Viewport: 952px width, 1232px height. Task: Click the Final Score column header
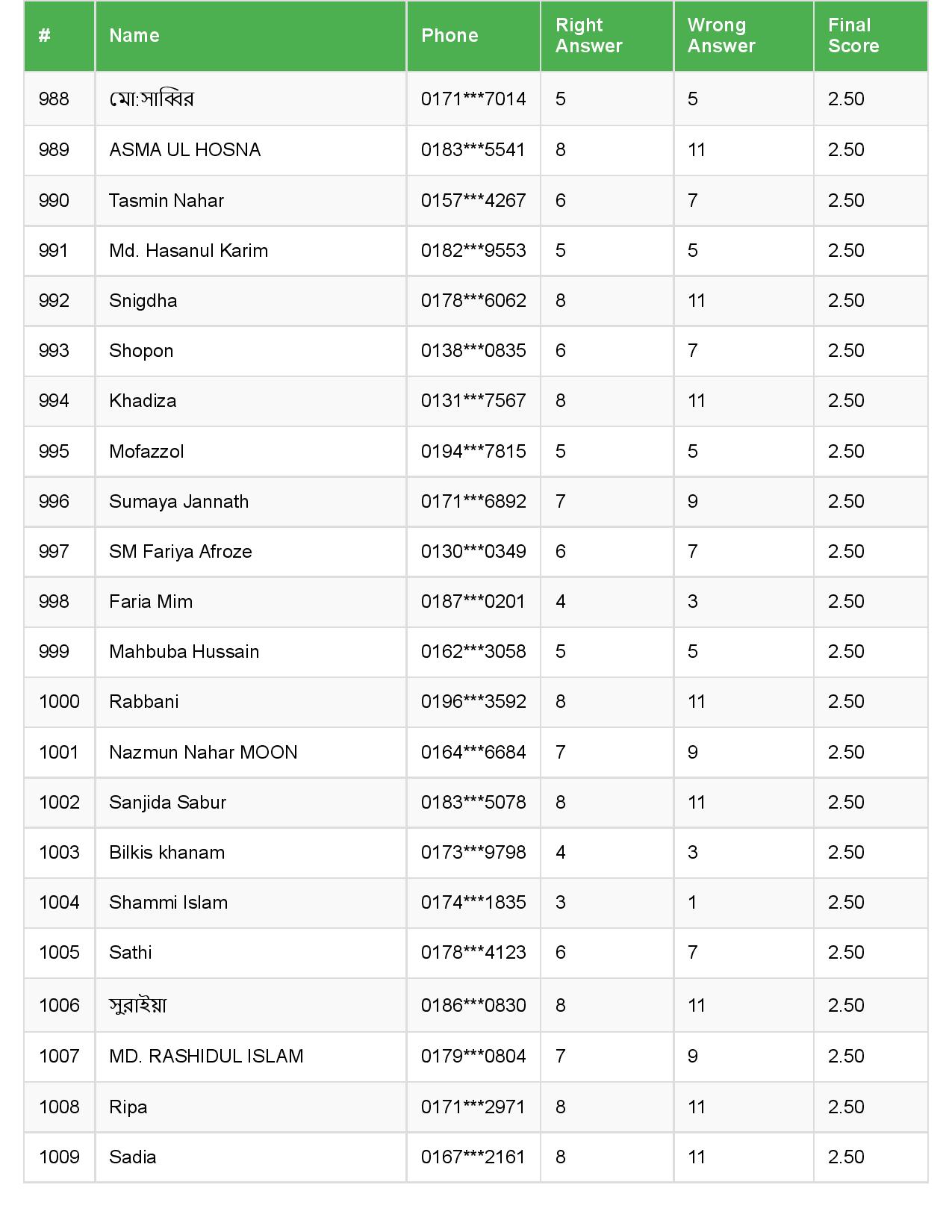pos(853,36)
